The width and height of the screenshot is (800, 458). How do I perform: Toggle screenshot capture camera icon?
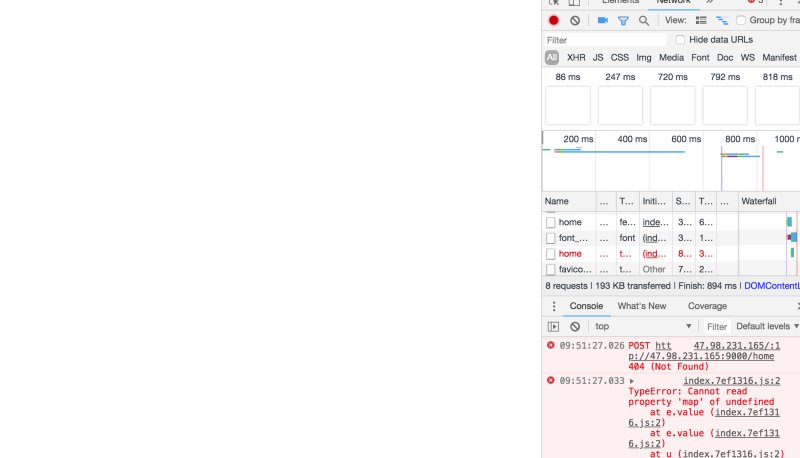click(603, 20)
